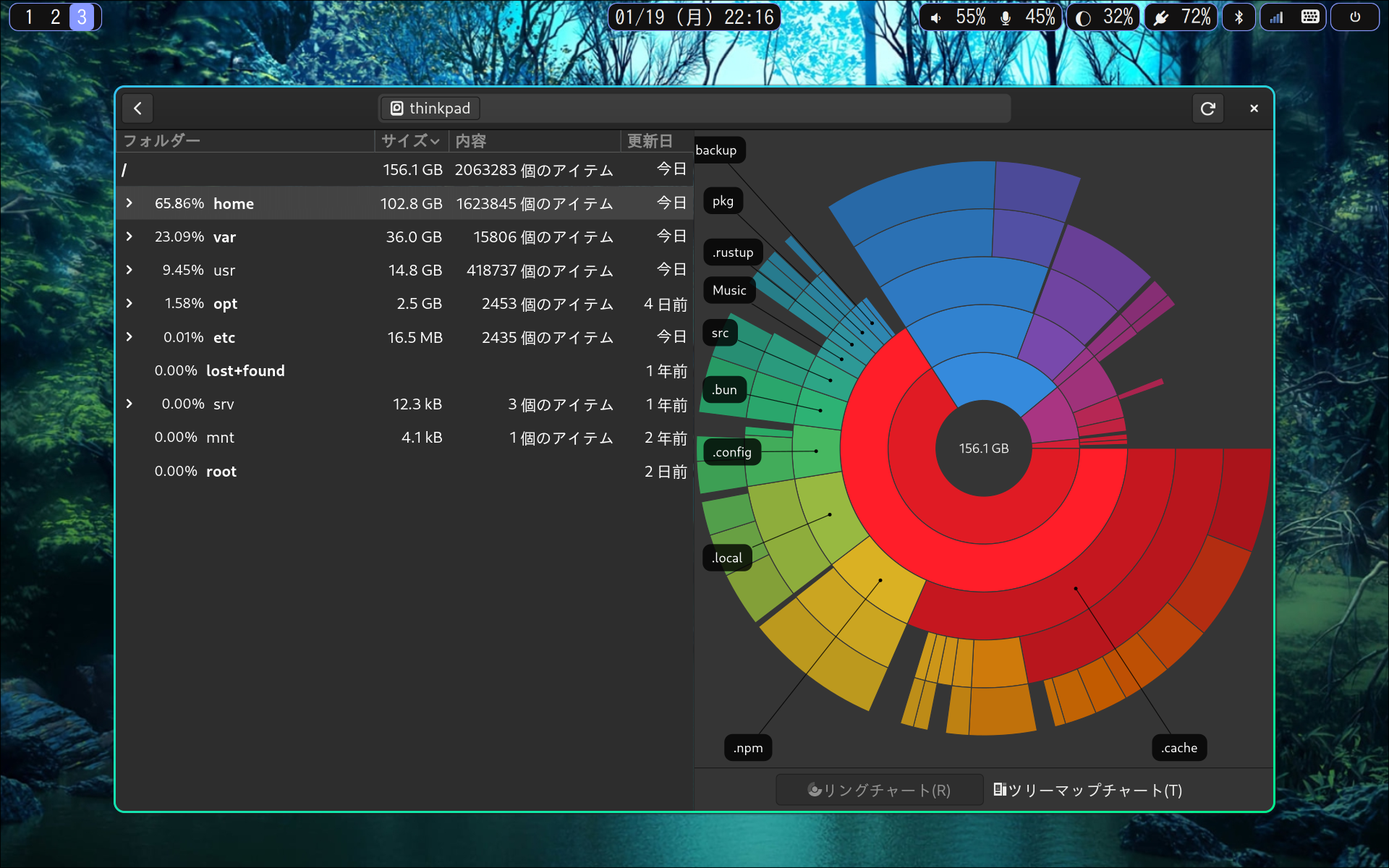
Task: Expand the usr folder row
Action: pos(129,270)
